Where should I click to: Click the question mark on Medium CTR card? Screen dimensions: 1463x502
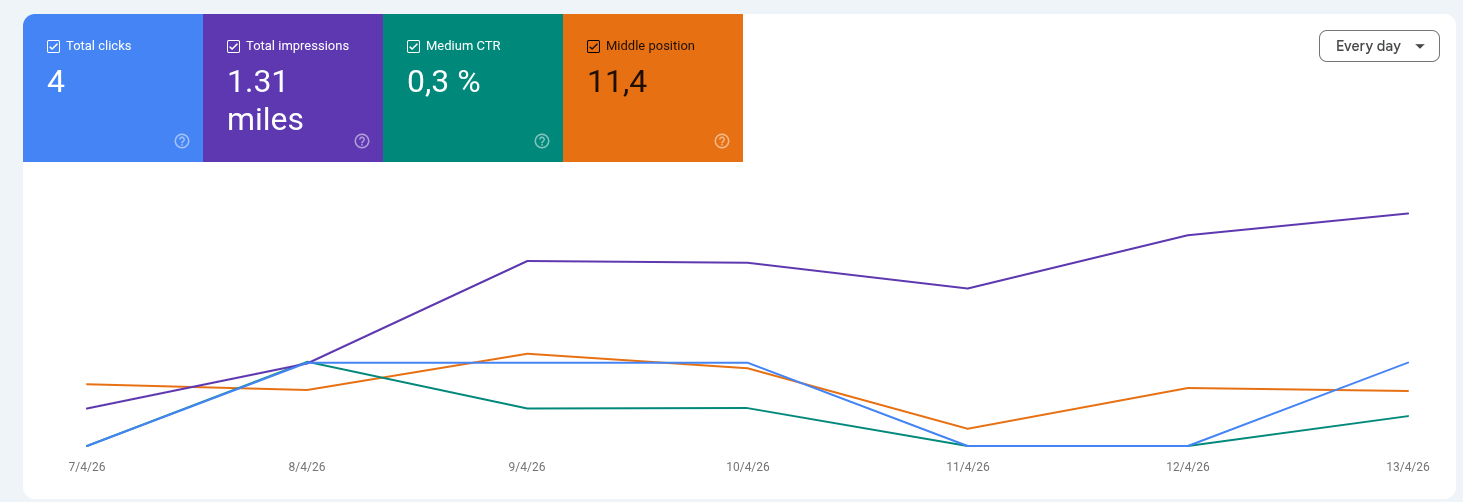[x=542, y=141]
